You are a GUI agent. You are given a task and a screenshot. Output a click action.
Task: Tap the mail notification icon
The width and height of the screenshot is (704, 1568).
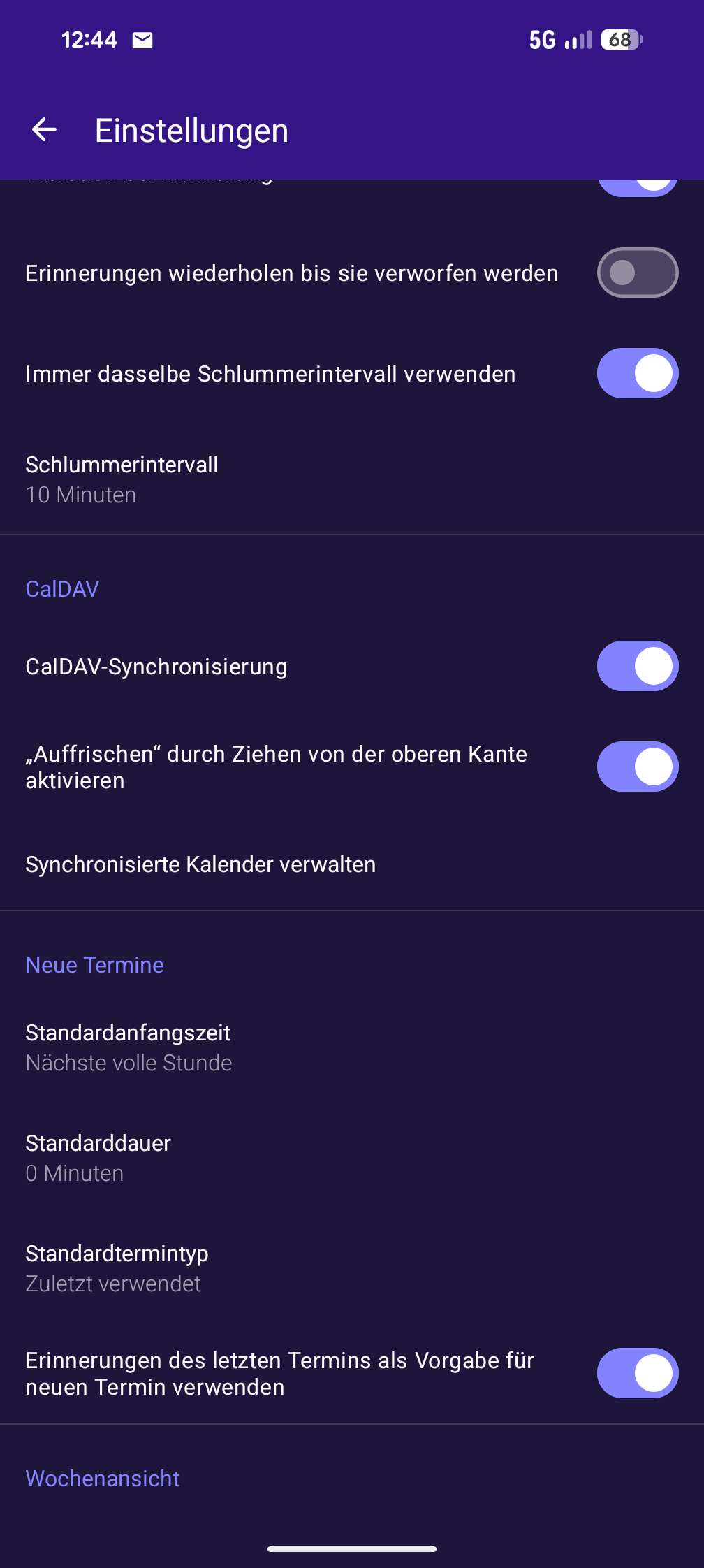[142, 41]
